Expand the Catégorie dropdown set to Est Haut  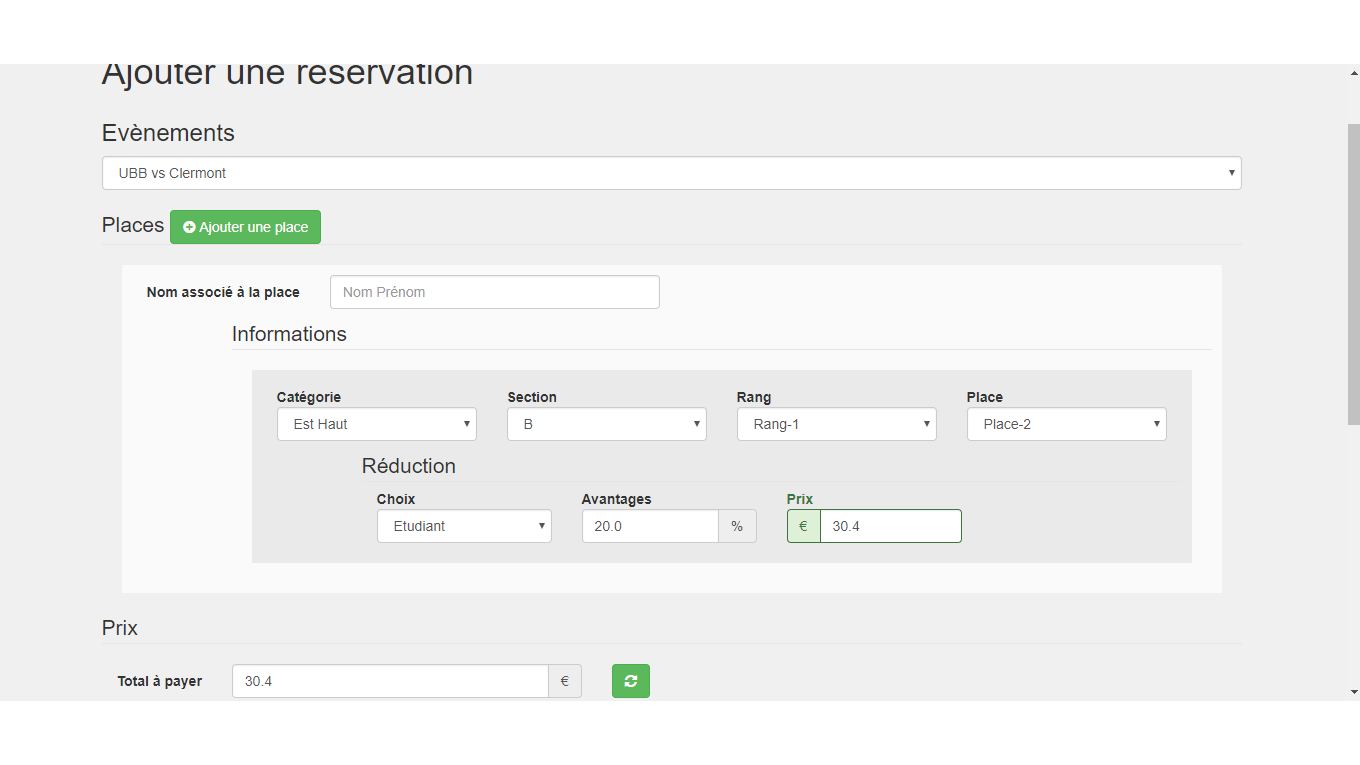tap(376, 424)
